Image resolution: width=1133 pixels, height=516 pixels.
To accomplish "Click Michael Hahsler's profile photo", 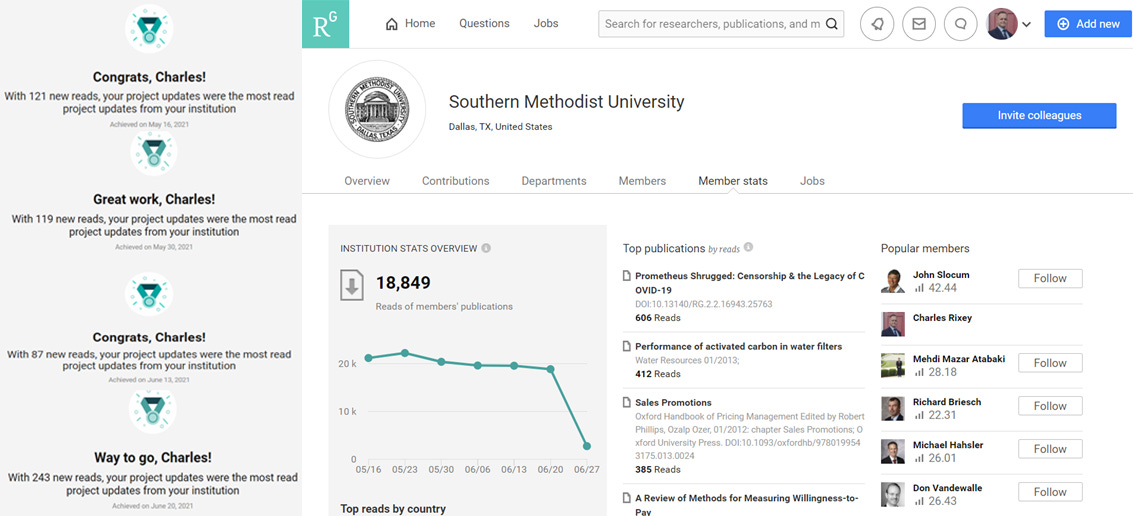I will coord(892,452).
